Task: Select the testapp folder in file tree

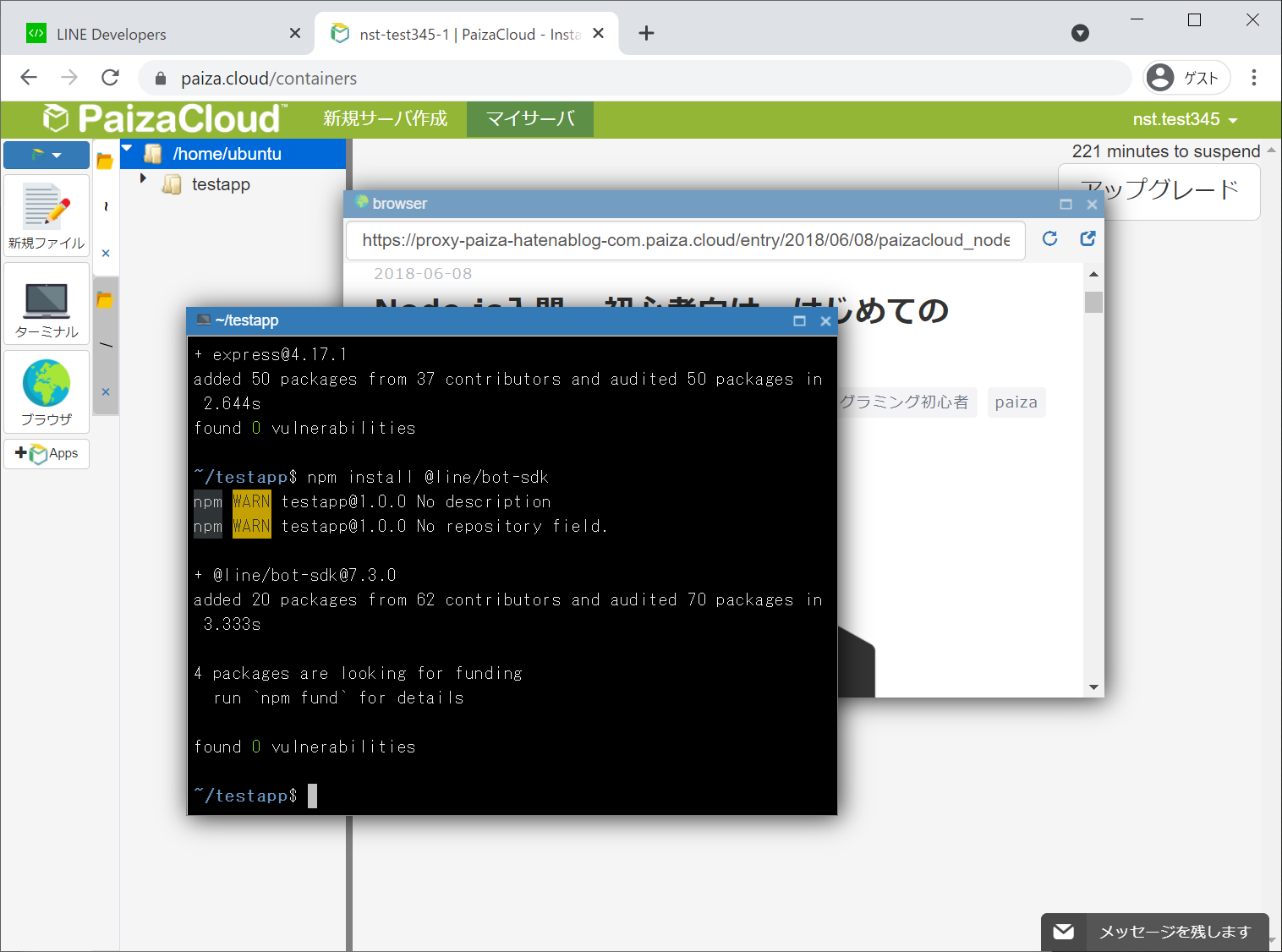Action: coord(221,184)
